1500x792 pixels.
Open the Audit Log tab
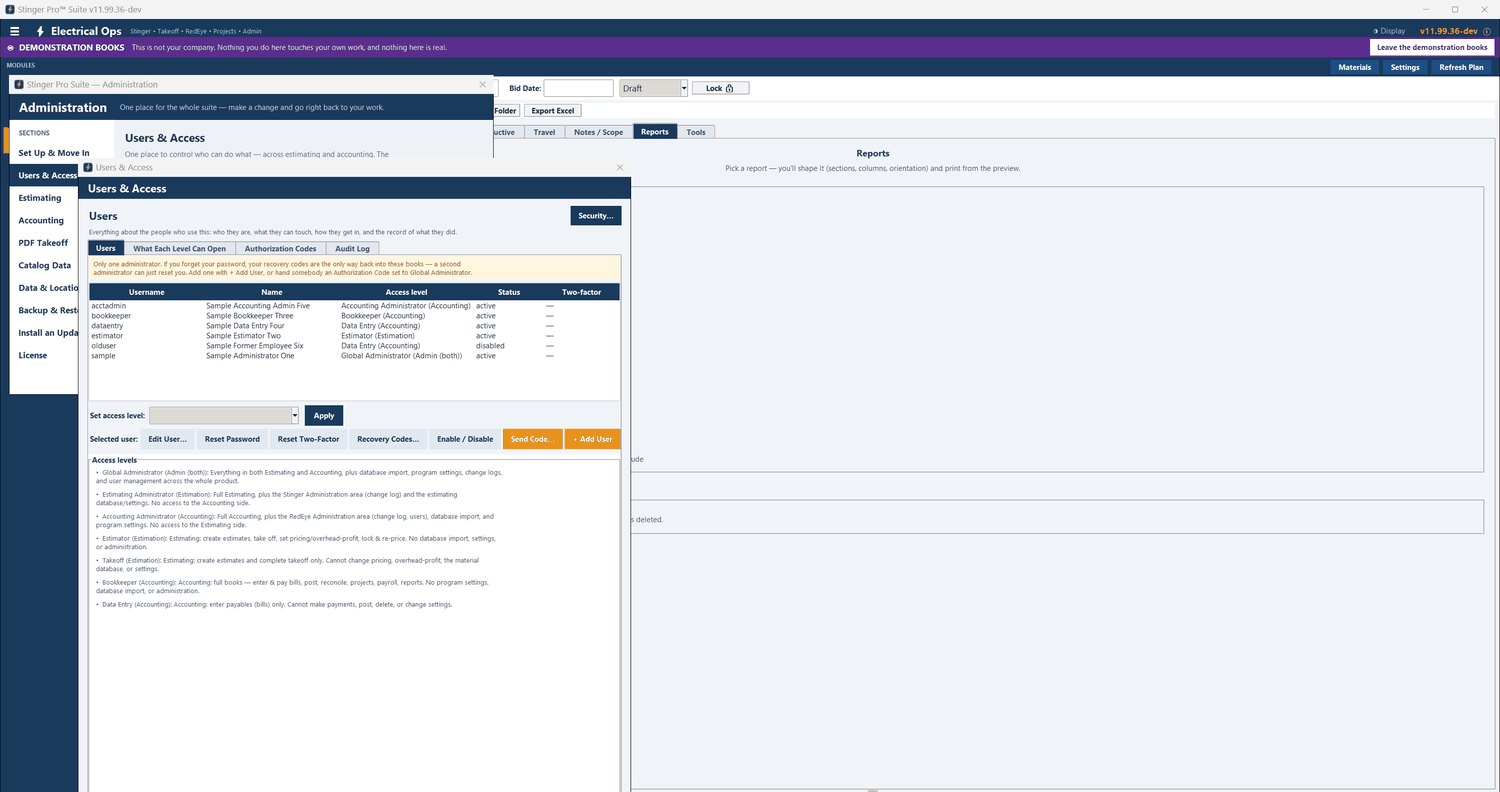(x=352, y=248)
